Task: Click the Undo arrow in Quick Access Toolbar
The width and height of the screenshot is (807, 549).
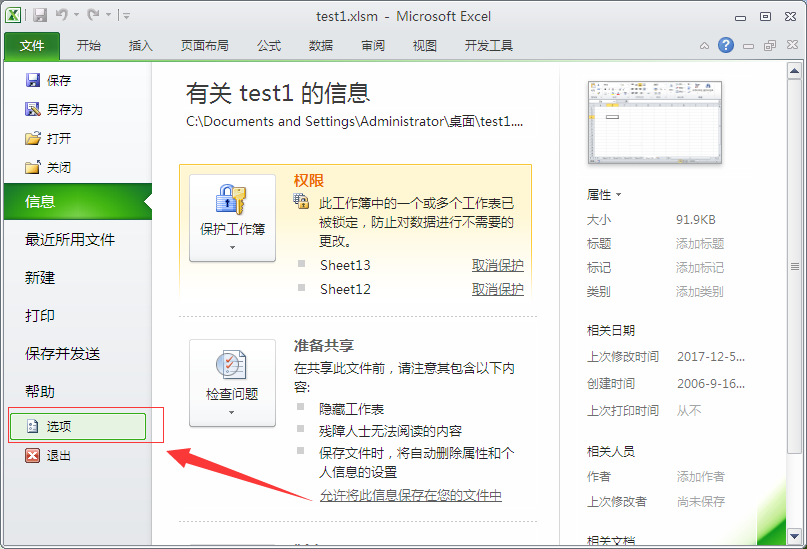Action: [62, 15]
